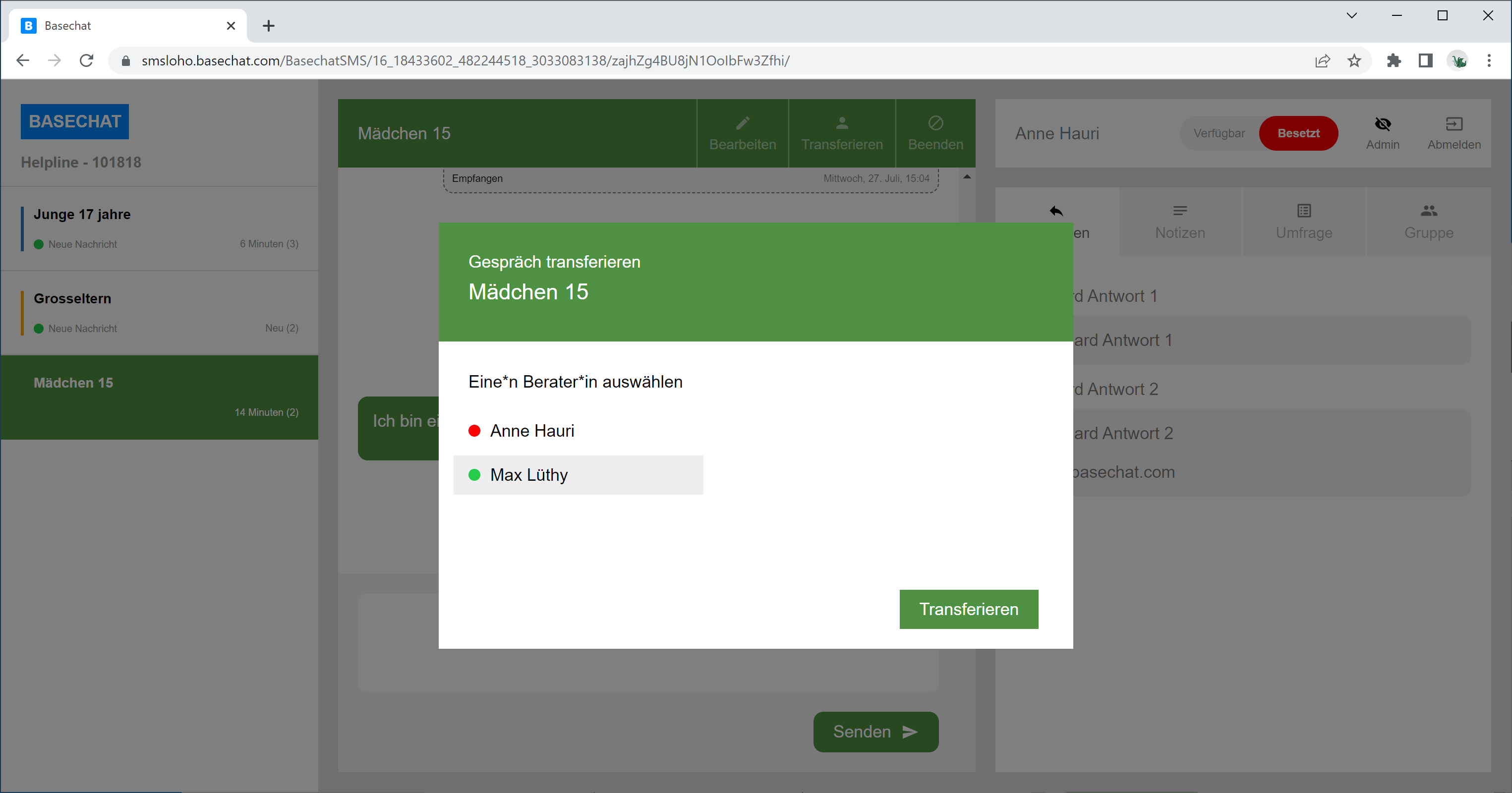Click the chat scroll up arrow
This screenshot has height=793, width=1512.
click(x=967, y=176)
